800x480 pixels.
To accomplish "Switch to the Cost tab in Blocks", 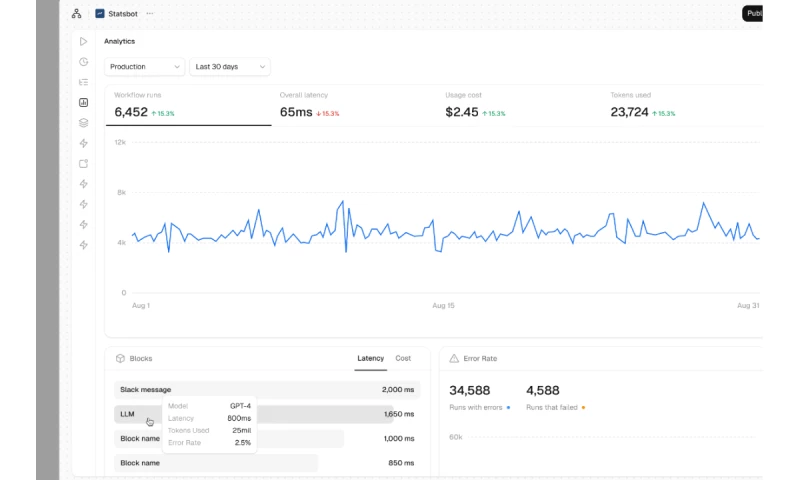I will [403, 358].
